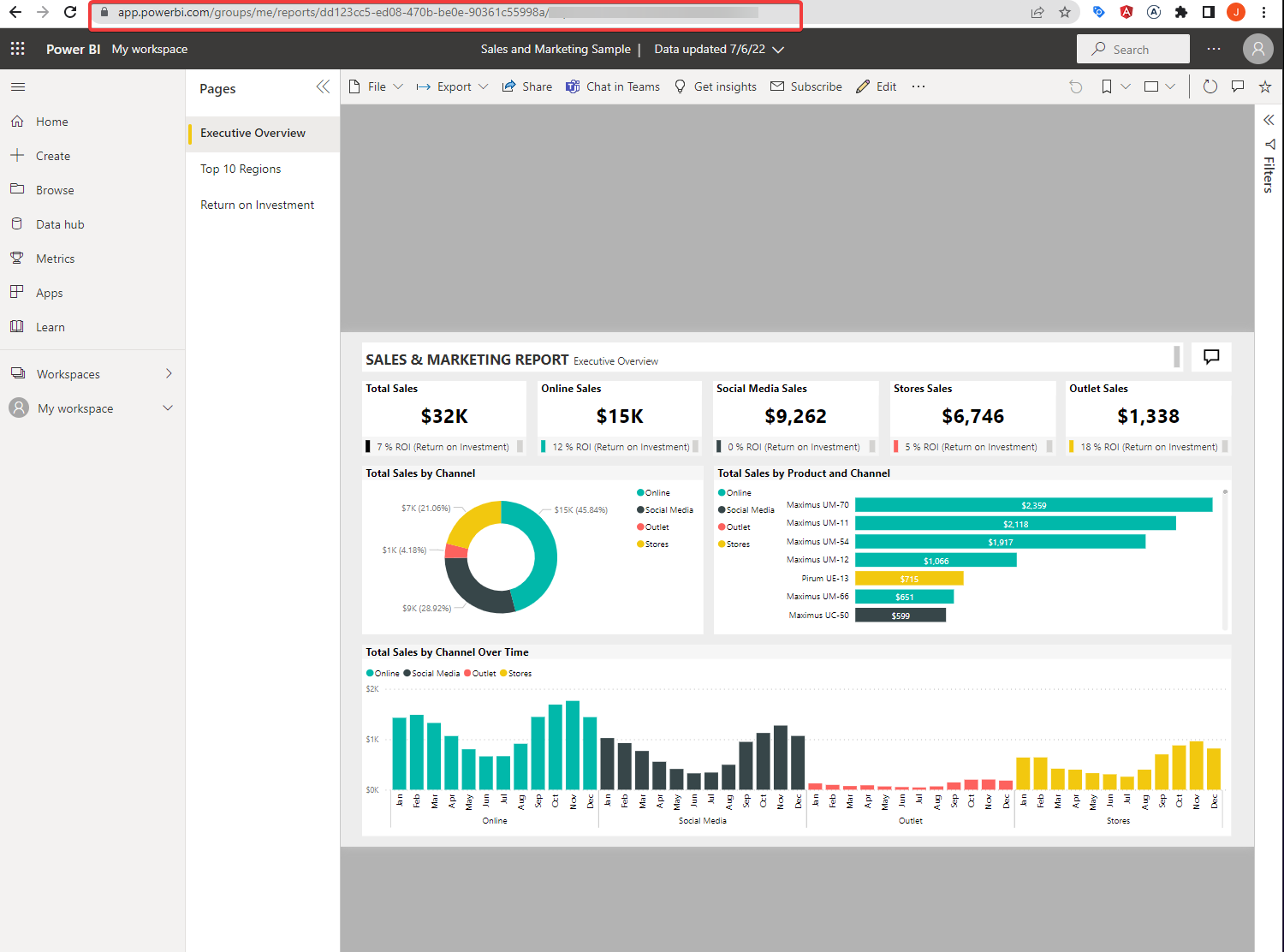The image size is (1284, 952).
Task: Click Subscribe in the toolbar
Action: (x=806, y=86)
